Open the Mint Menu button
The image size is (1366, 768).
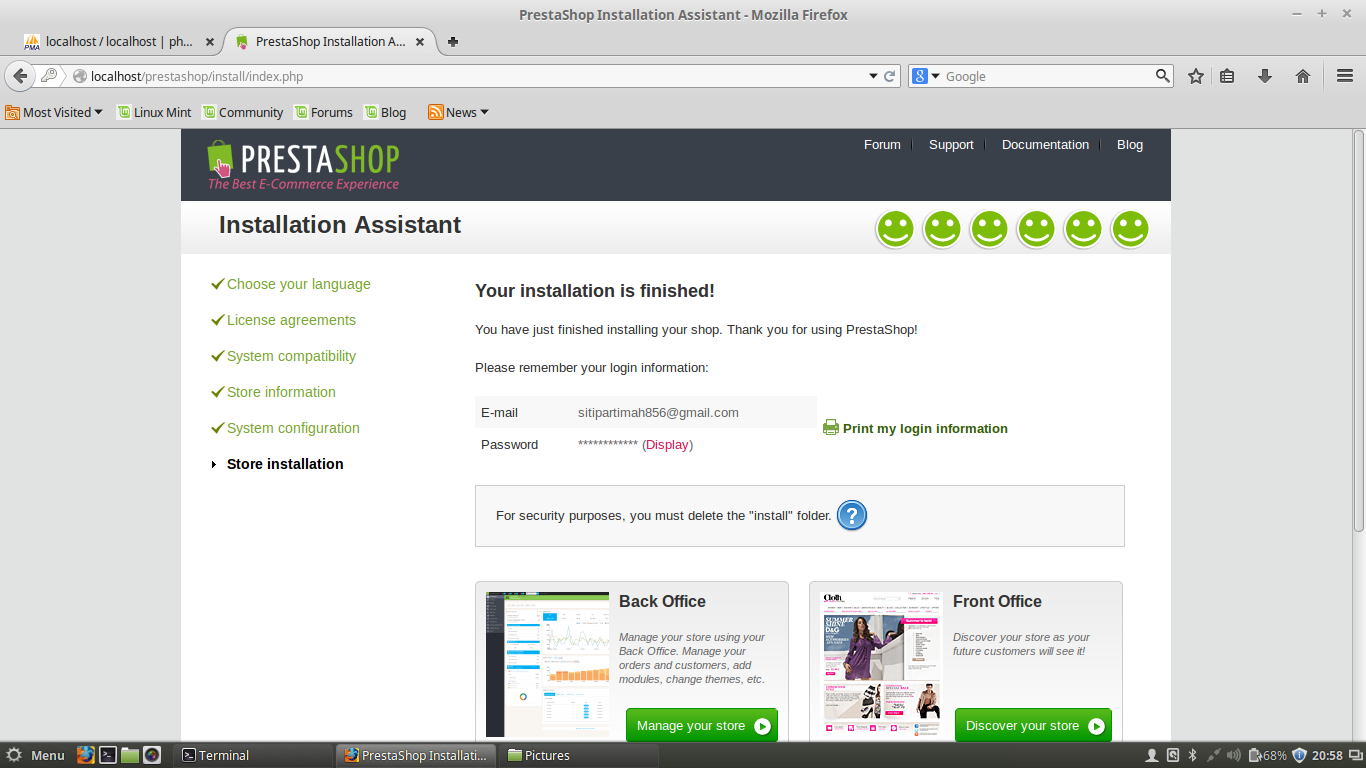click(x=36, y=755)
